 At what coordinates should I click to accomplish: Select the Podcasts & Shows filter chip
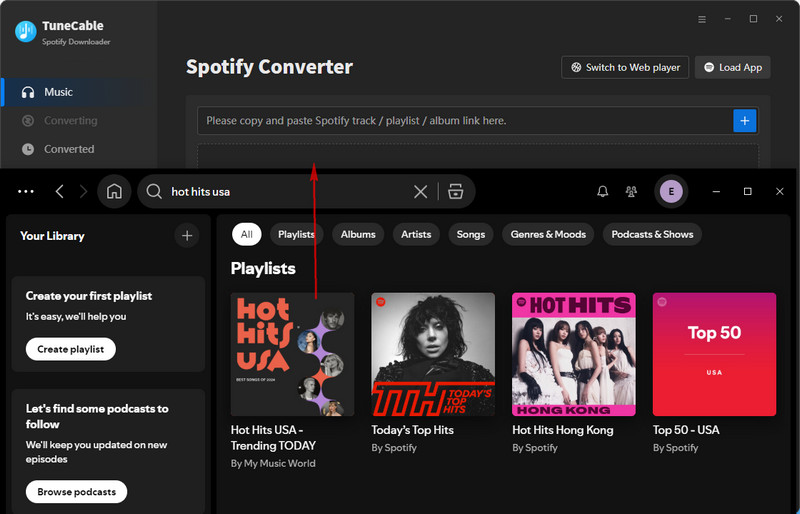tap(652, 234)
